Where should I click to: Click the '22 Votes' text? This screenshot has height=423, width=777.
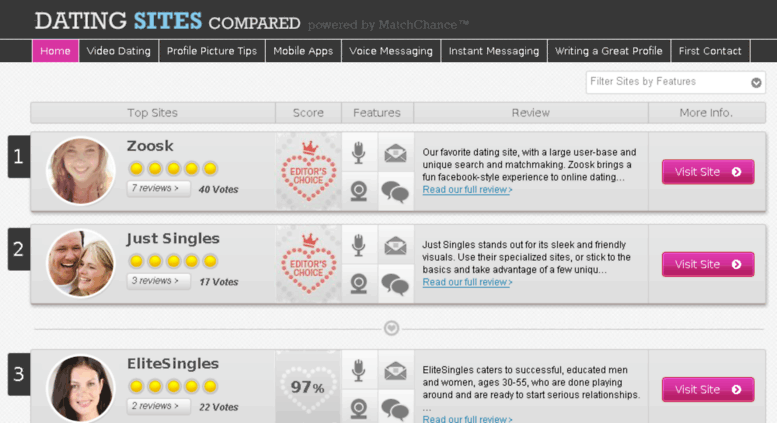219,408
